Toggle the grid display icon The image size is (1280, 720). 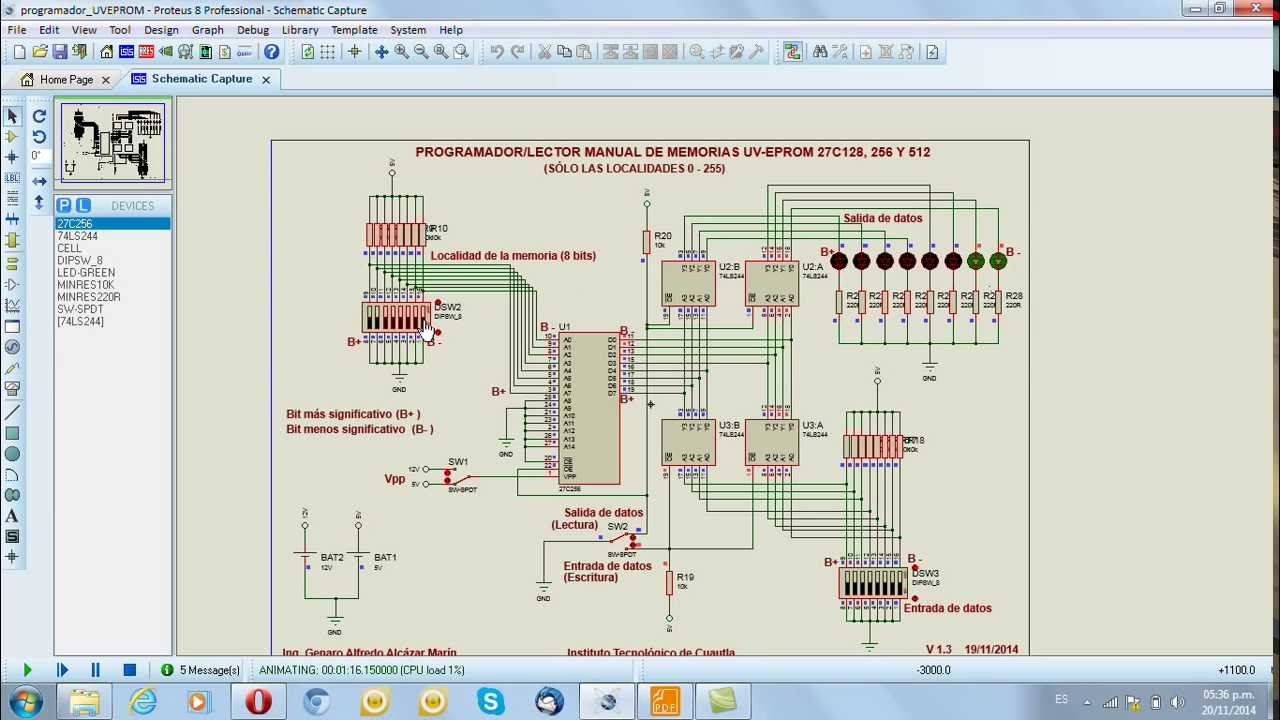pos(327,52)
